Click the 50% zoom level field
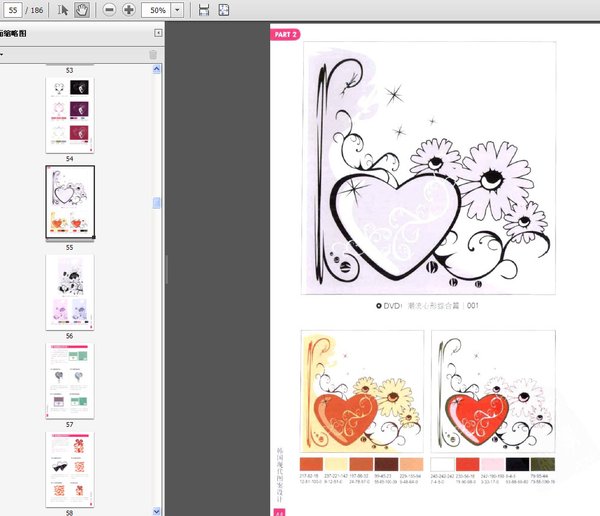The width and height of the screenshot is (600, 516). point(156,10)
